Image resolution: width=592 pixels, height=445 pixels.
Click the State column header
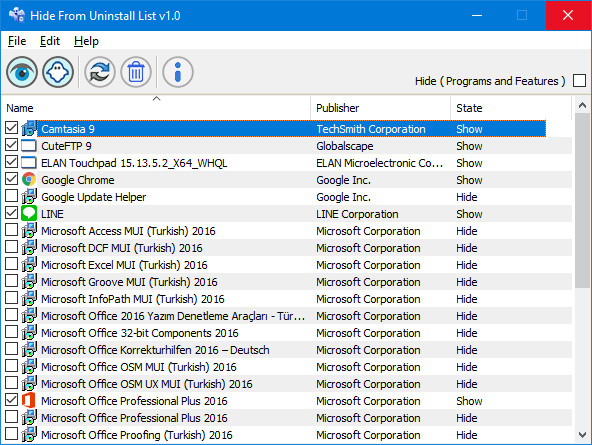[x=511, y=108]
